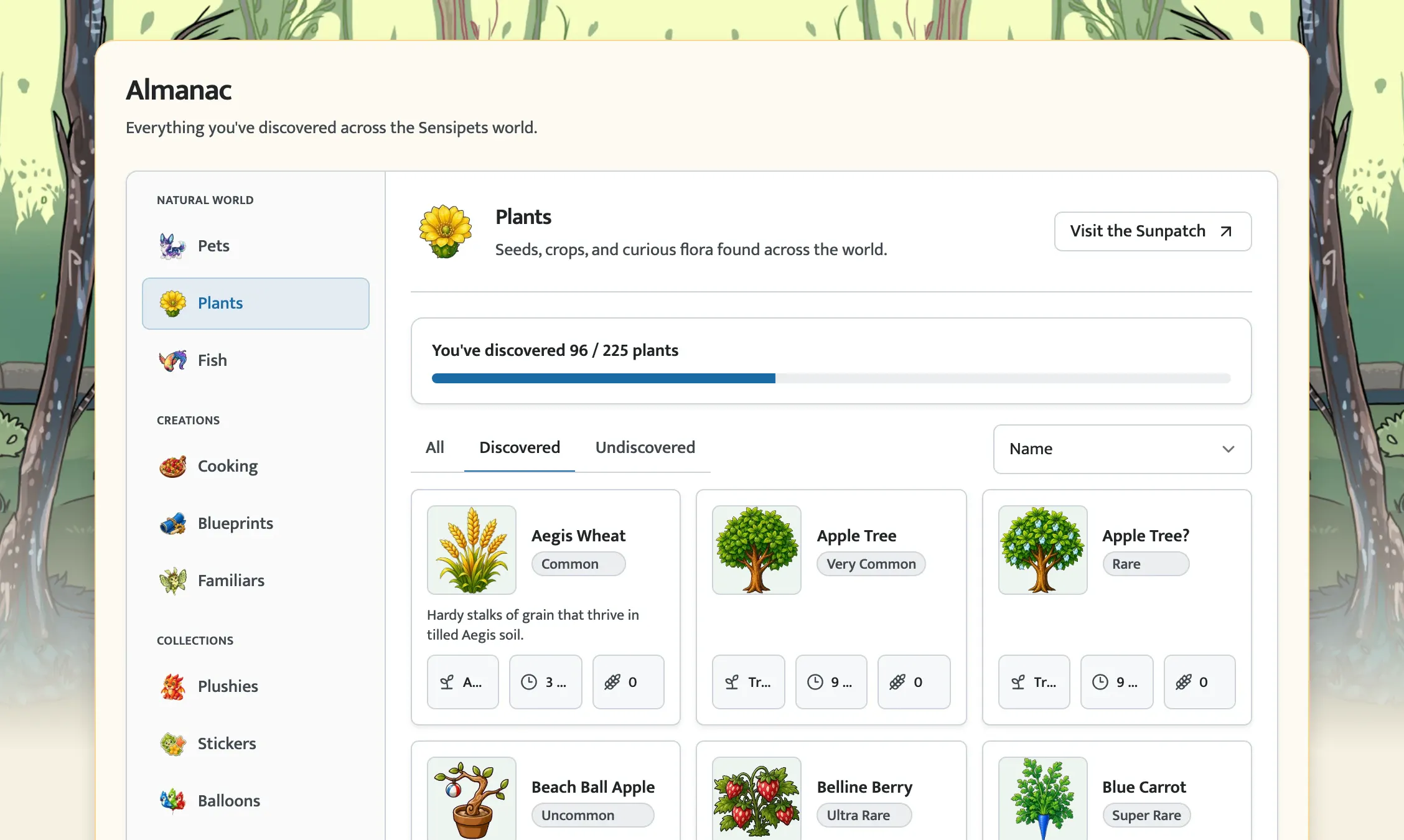Click the Beach Ball Apple plant name
The height and width of the screenshot is (840, 1404).
(x=593, y=787)
